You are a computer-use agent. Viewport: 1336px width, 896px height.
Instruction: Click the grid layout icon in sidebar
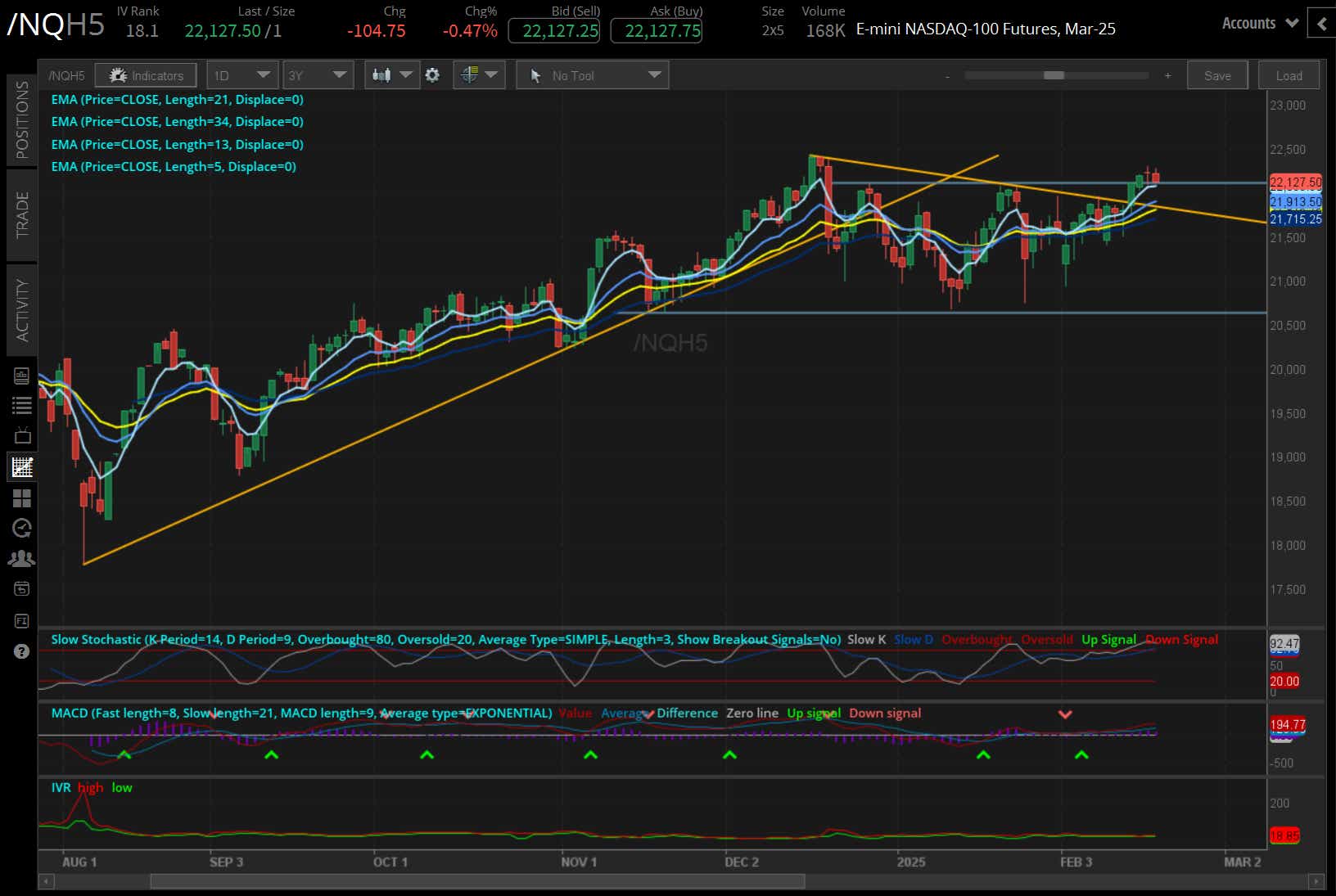tap(22, 498)
